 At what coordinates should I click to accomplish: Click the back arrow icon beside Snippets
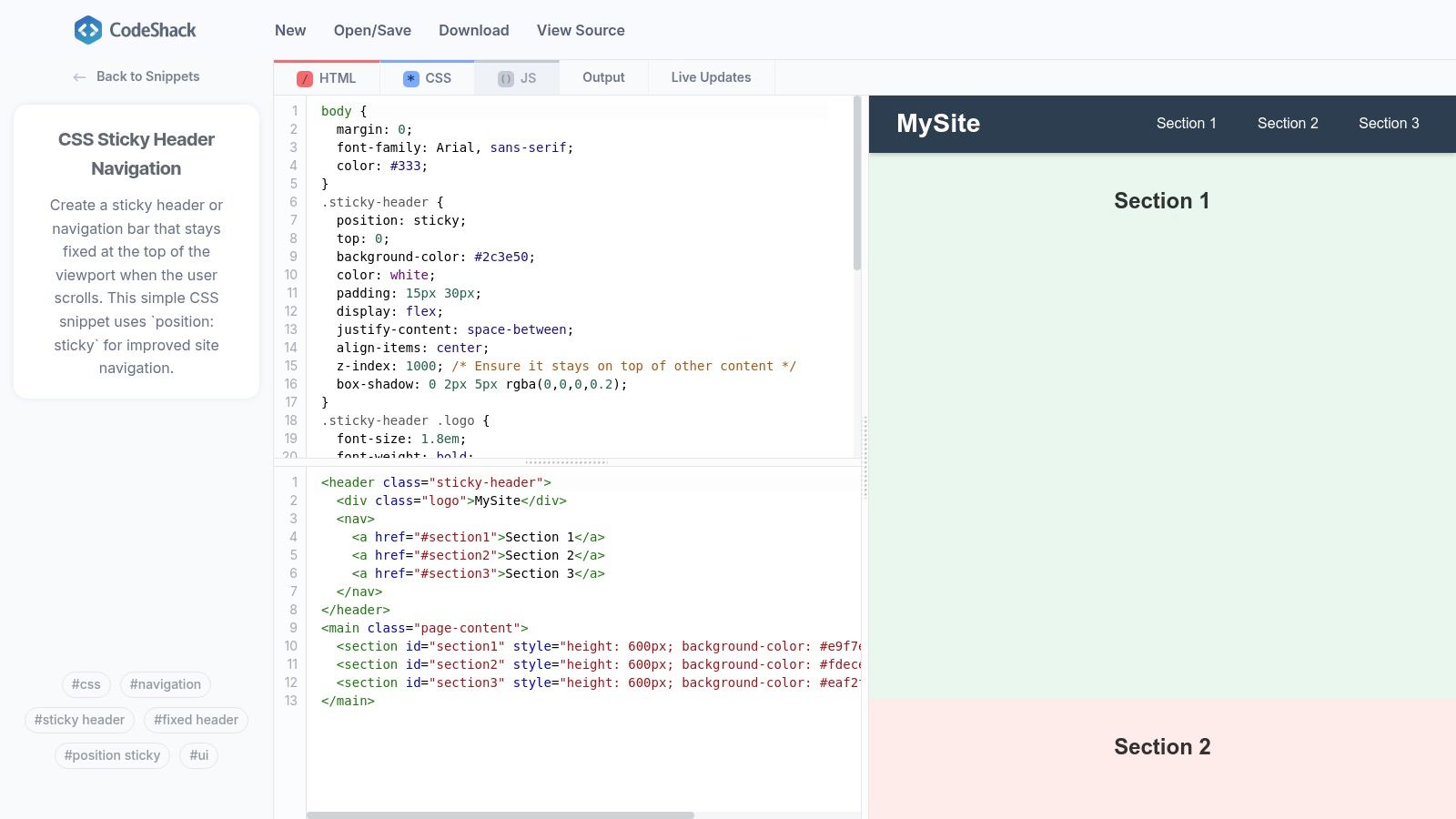click(x=80, y=77)
